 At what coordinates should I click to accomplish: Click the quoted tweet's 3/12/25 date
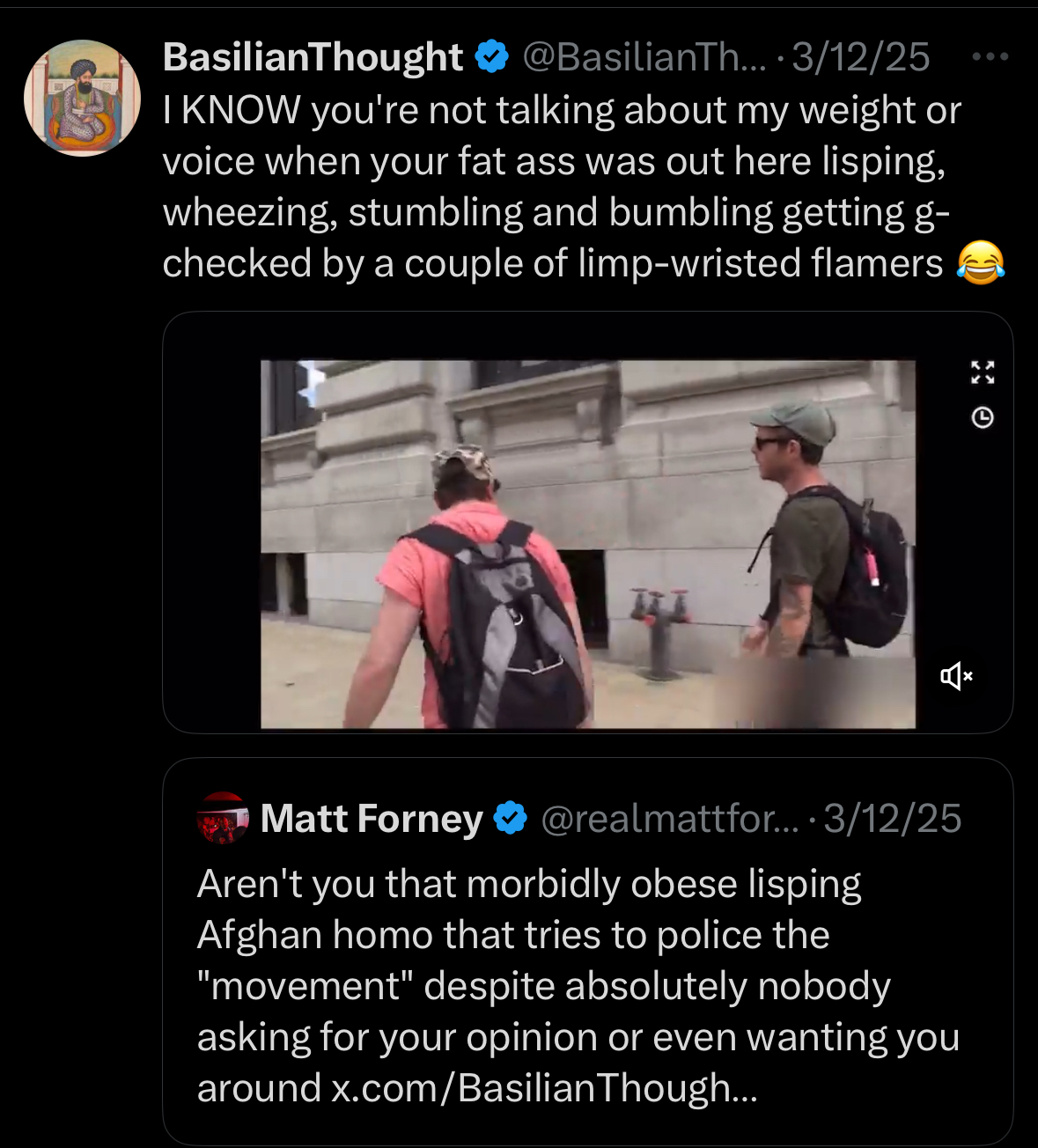pos(892,819)
